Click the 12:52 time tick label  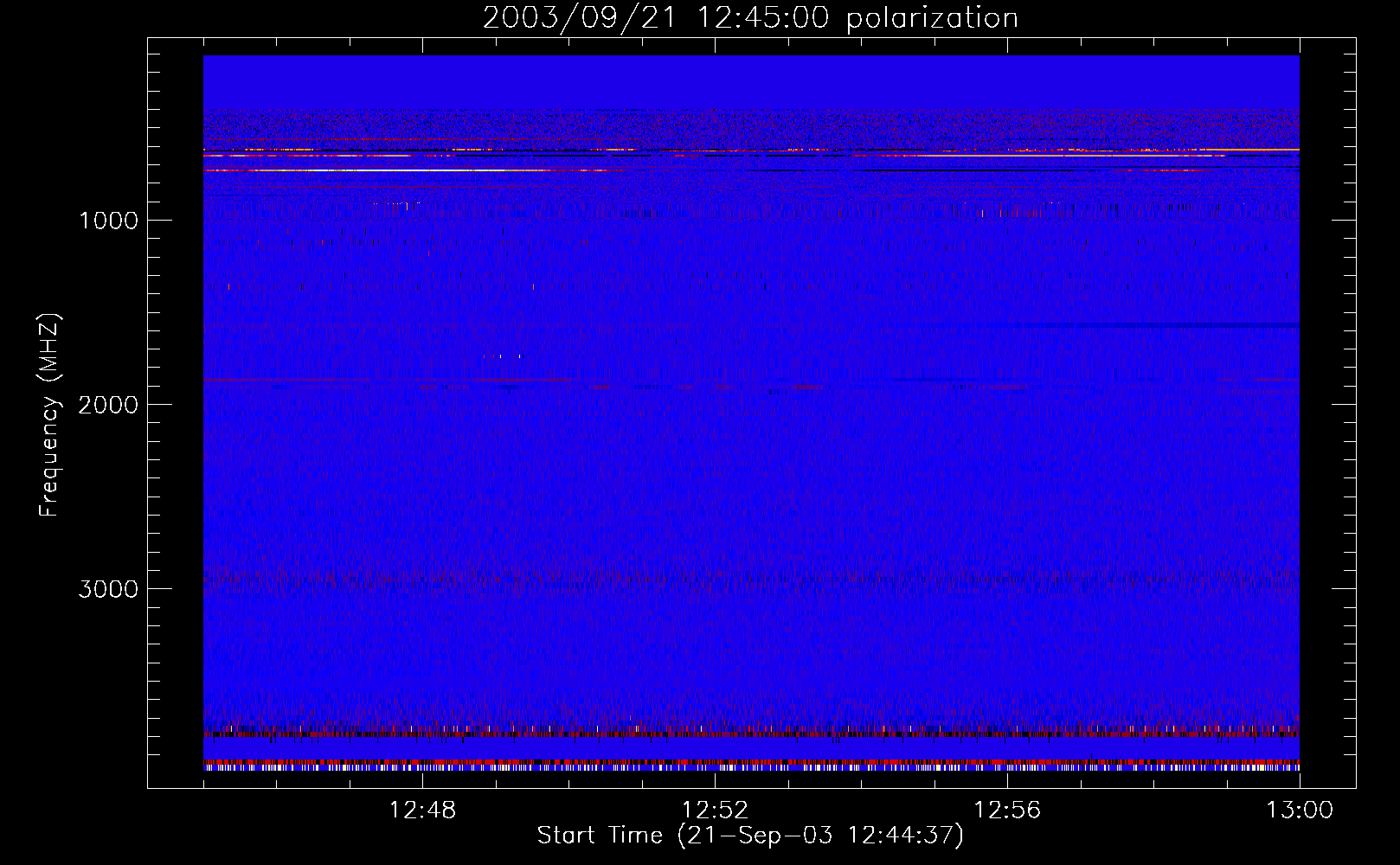tap(715, 811)
